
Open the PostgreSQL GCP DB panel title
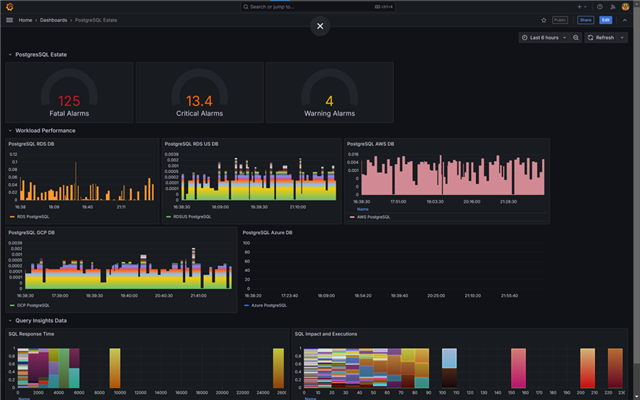pos(32,233)
